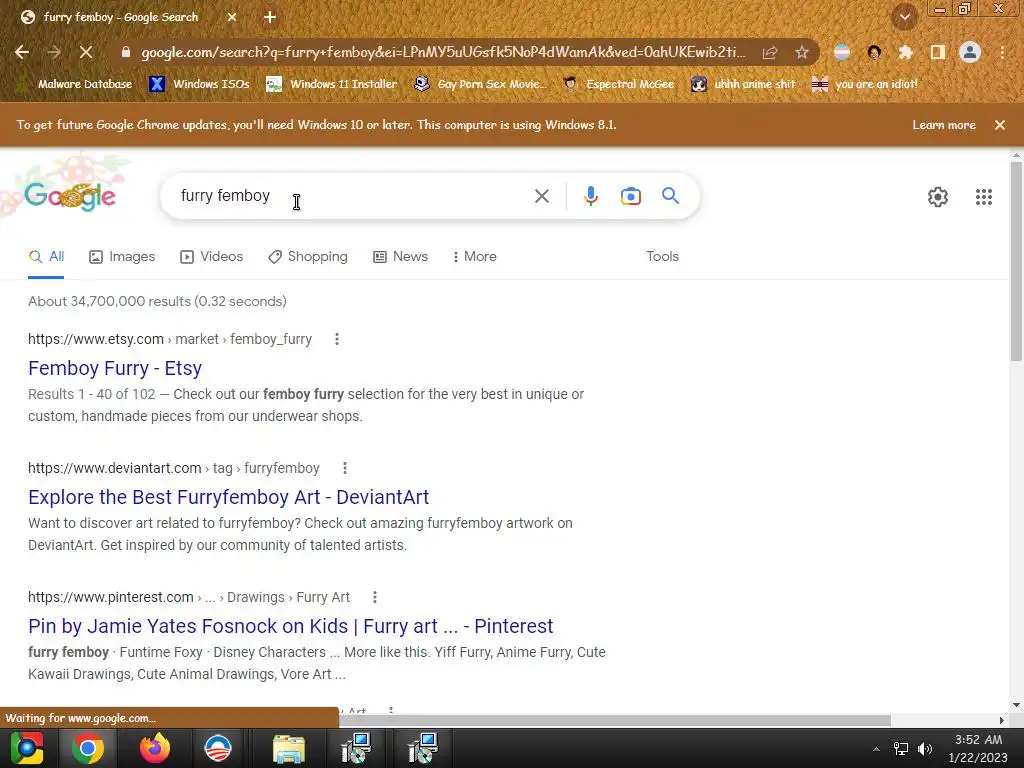Switch to the Images tab

pos(122,257)
